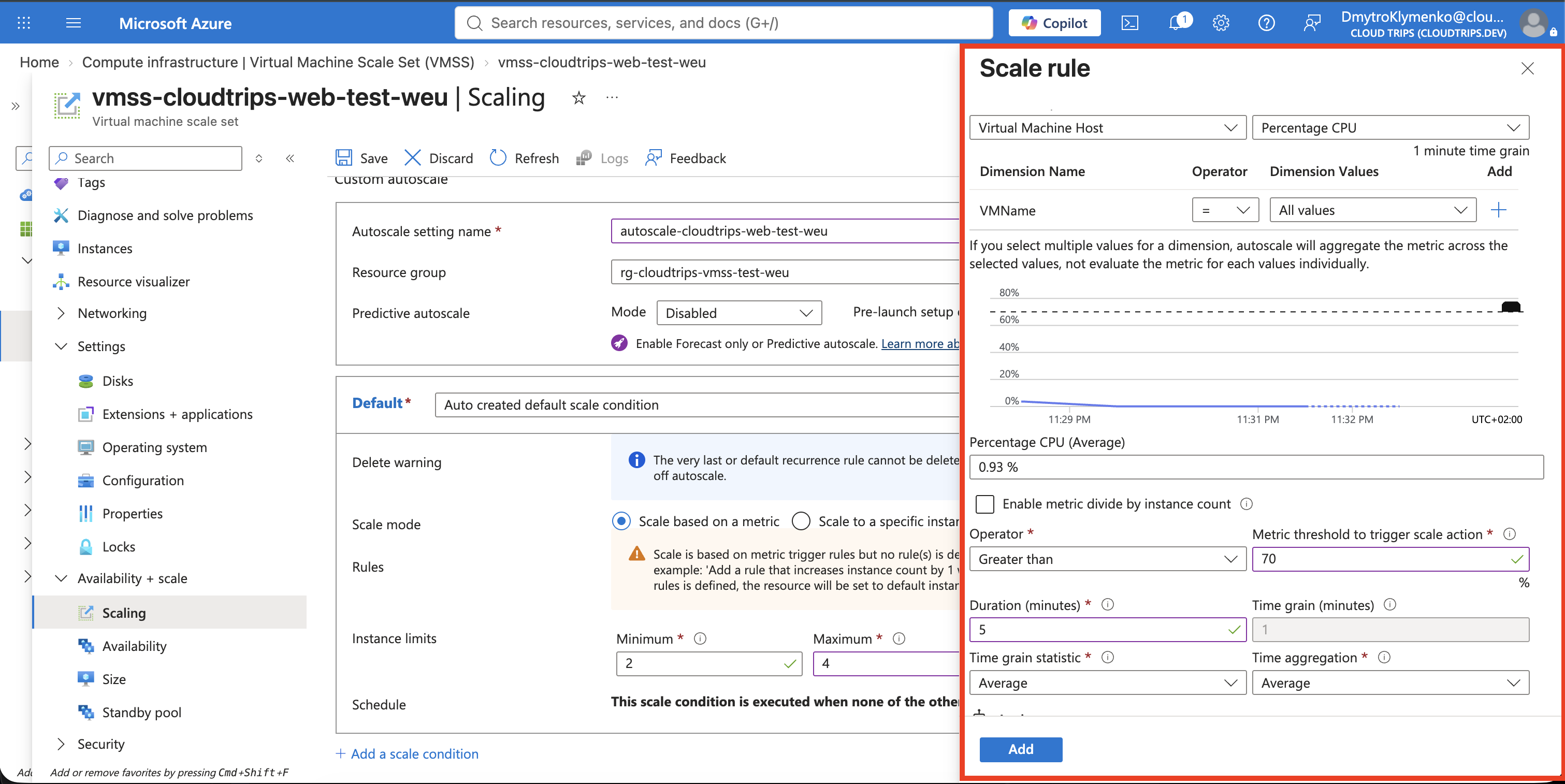Click the account avatar picture
1565x784 pixels.
[x=1533, y=23]
